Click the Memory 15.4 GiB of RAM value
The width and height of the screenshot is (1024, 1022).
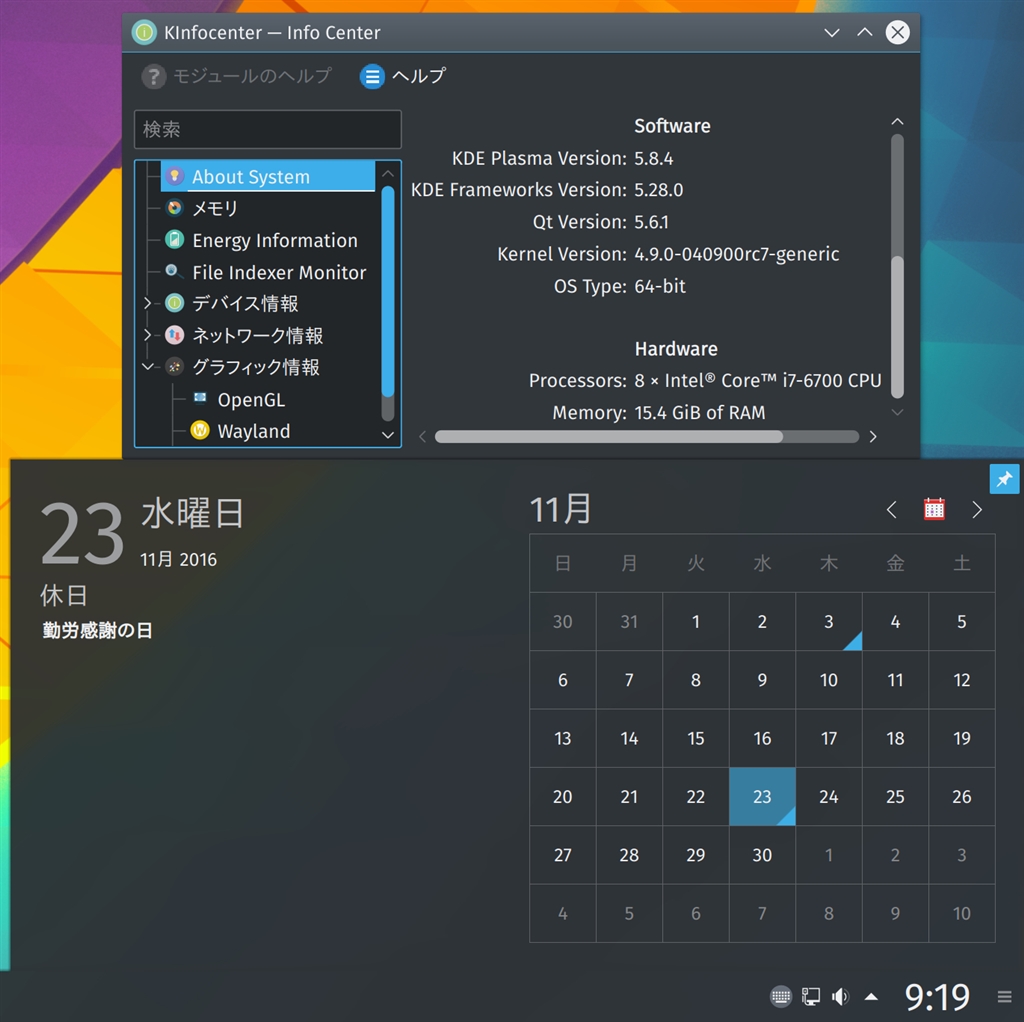(699, 413)
